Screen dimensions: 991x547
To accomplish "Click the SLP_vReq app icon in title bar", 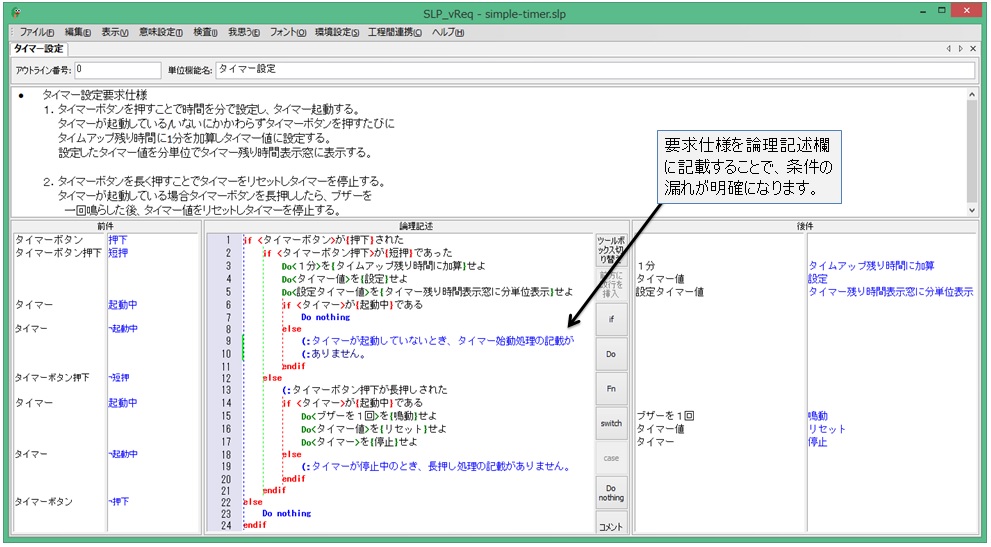I will point(16,13).
